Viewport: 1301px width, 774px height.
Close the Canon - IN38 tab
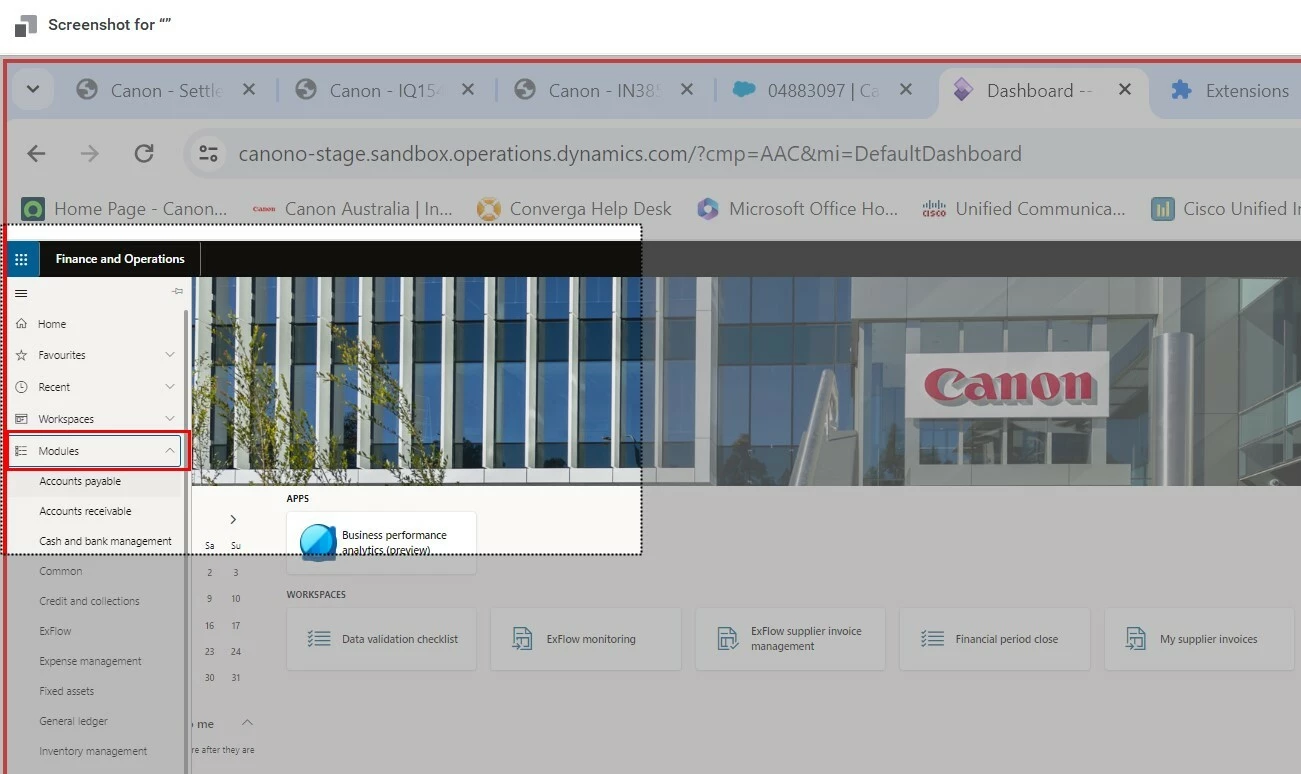coord(687,89)
